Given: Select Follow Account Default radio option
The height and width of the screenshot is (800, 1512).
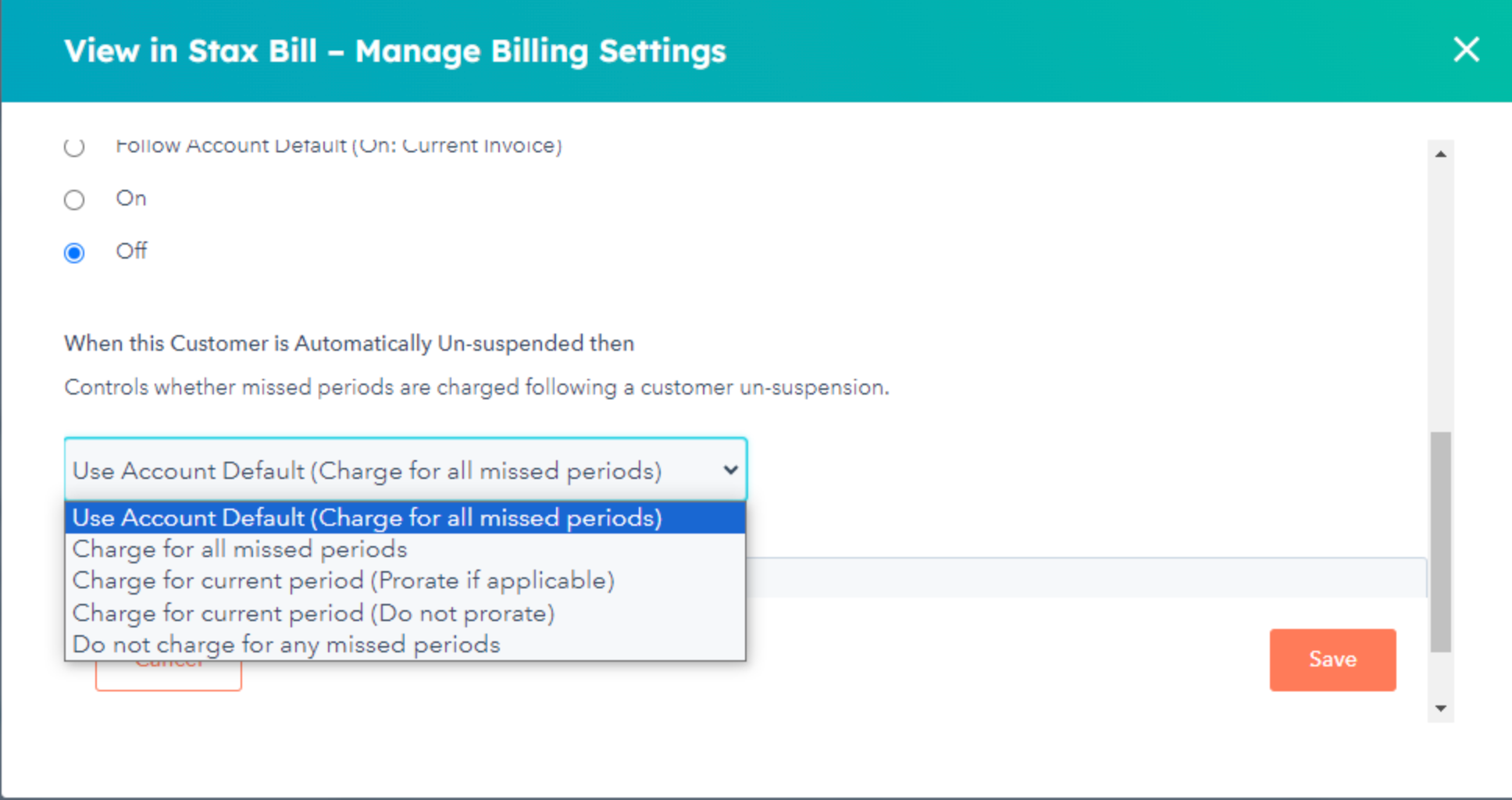Looking at the screenshot, I should pos(74,147).
